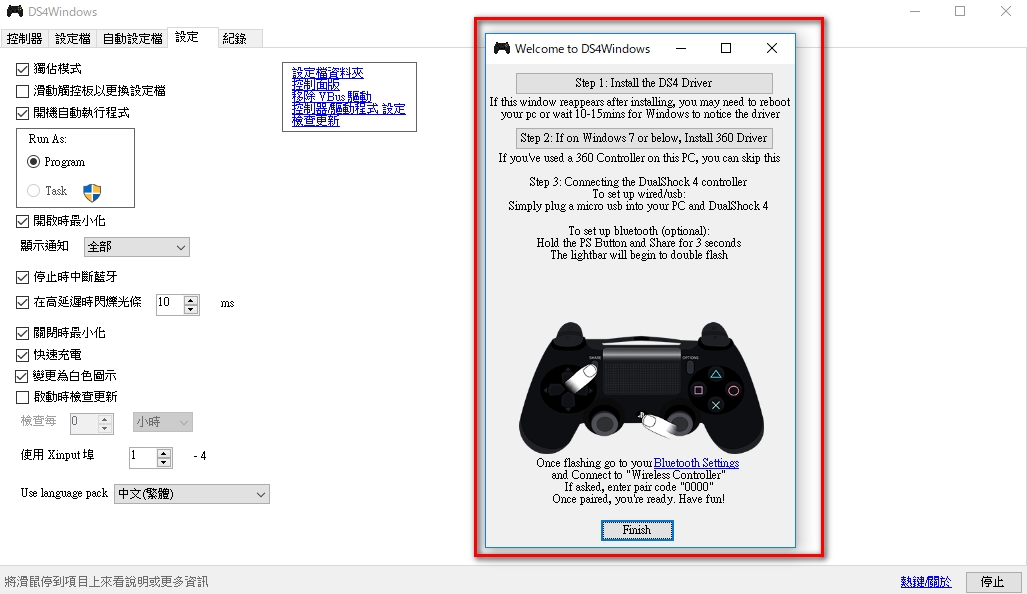Viewport: 1027px width, 594px height.
Task: Click the Xinput port number input field
Action: point(142,456)
